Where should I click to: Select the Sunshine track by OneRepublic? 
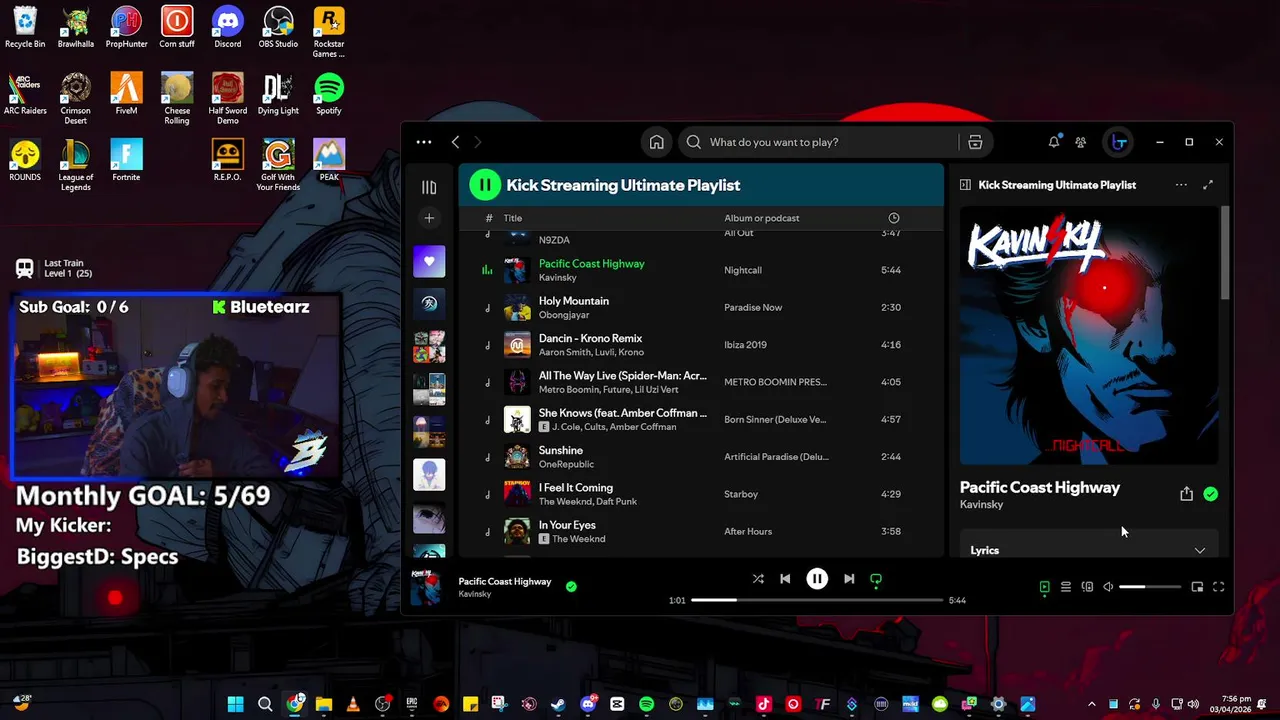(701, 457)
